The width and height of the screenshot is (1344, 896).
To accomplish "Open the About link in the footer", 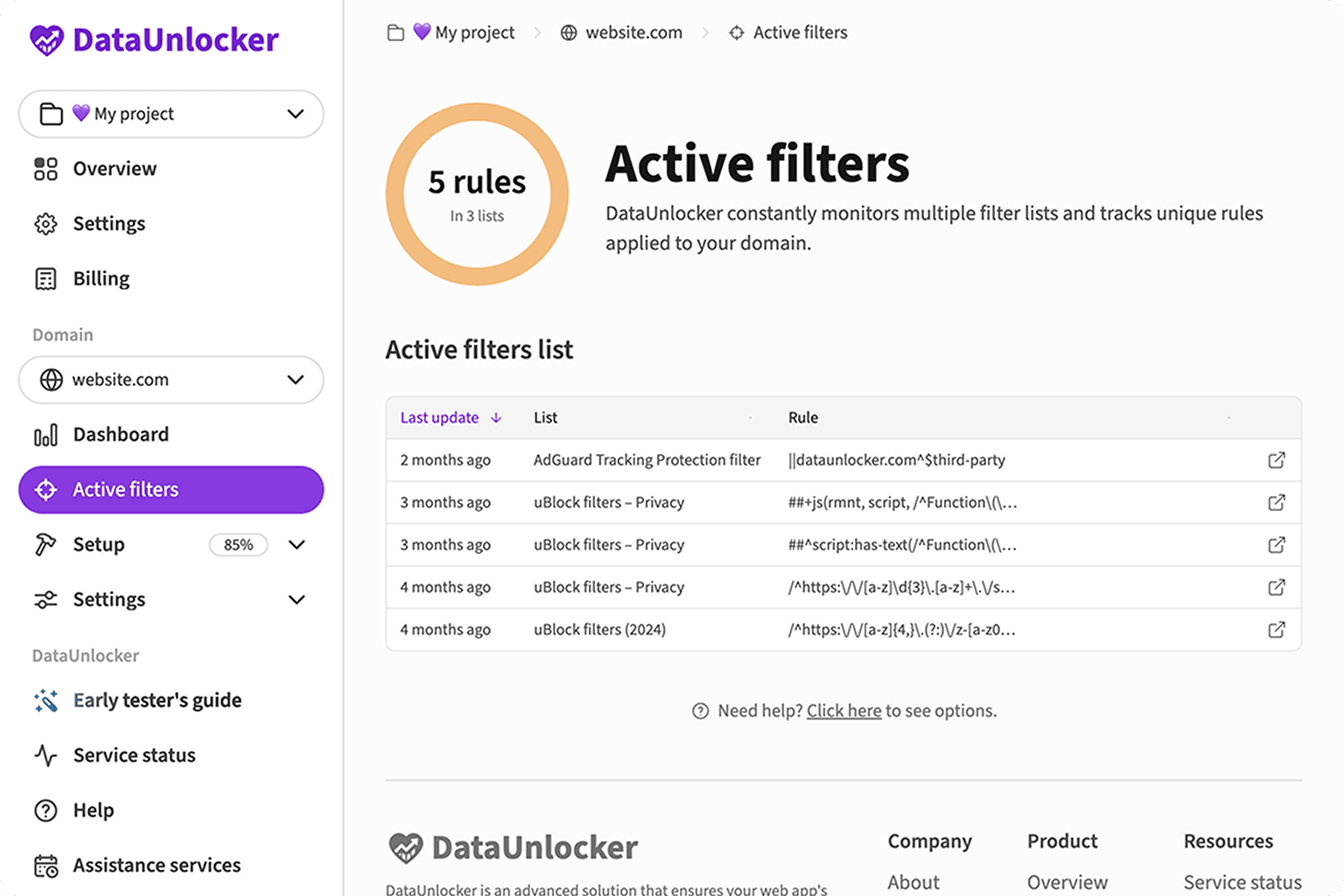I will [913, 882].
